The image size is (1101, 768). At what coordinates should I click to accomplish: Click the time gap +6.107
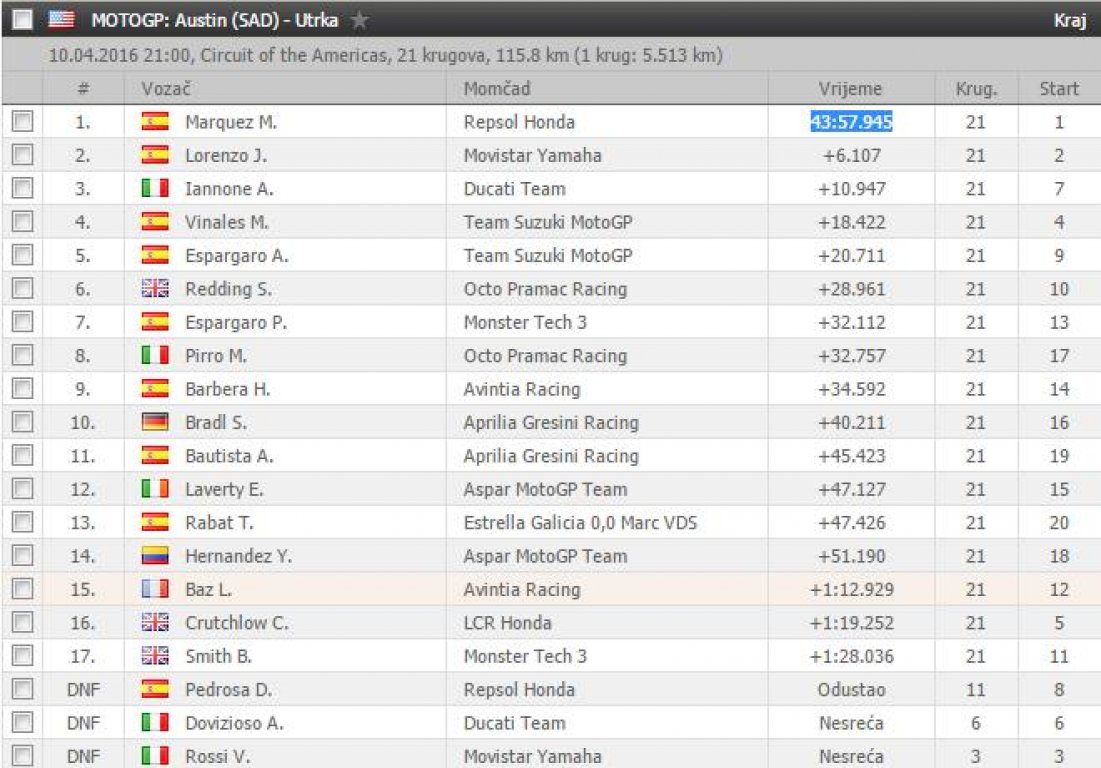pyautogui.click(x=851, y=155)
